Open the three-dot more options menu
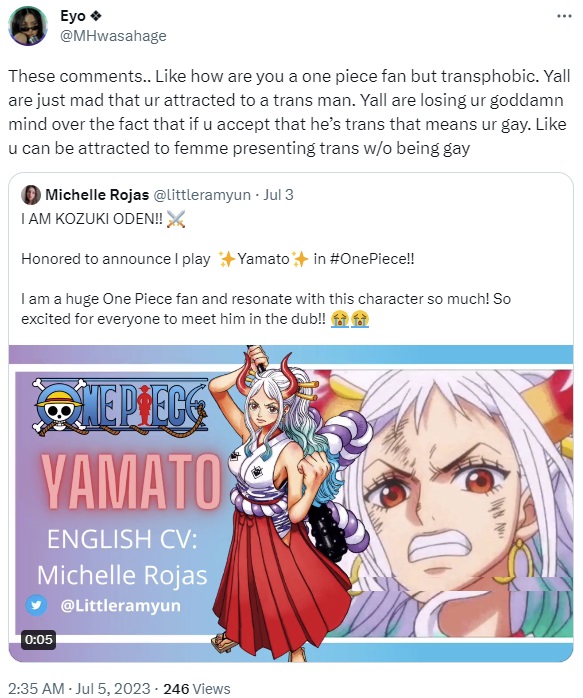This screenshot has height=698, width=583. (564, 16)
